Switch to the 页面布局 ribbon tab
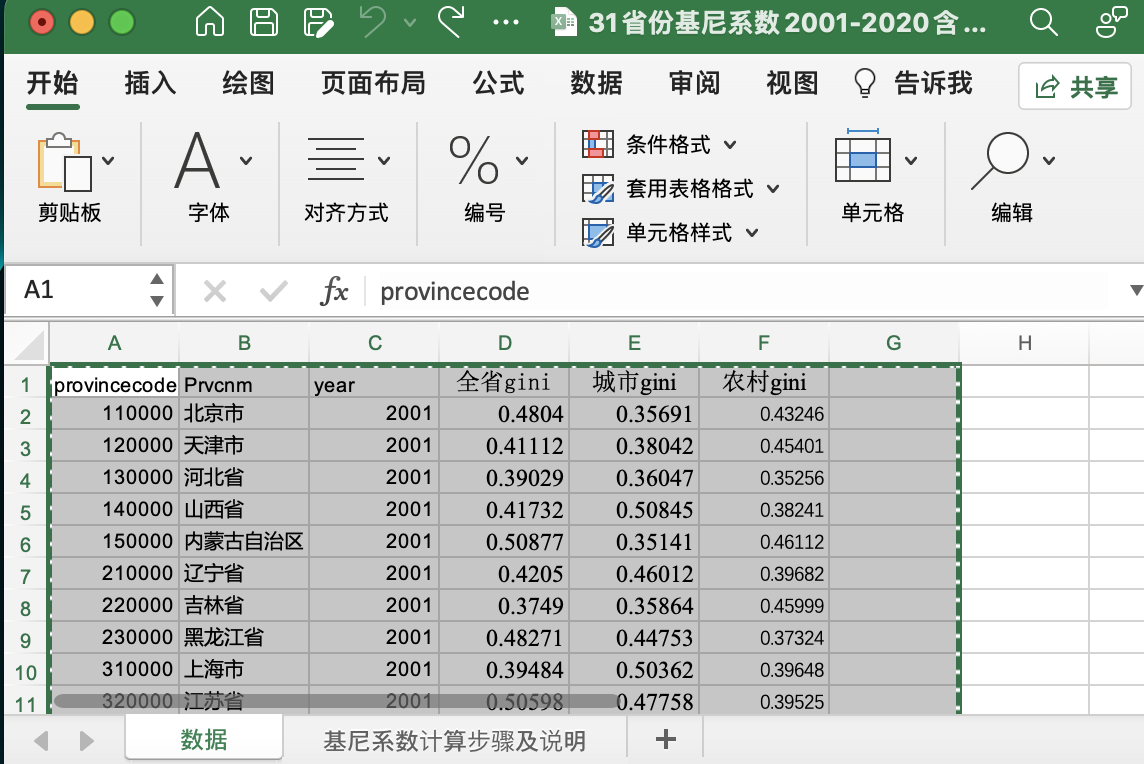 (374, 83)
